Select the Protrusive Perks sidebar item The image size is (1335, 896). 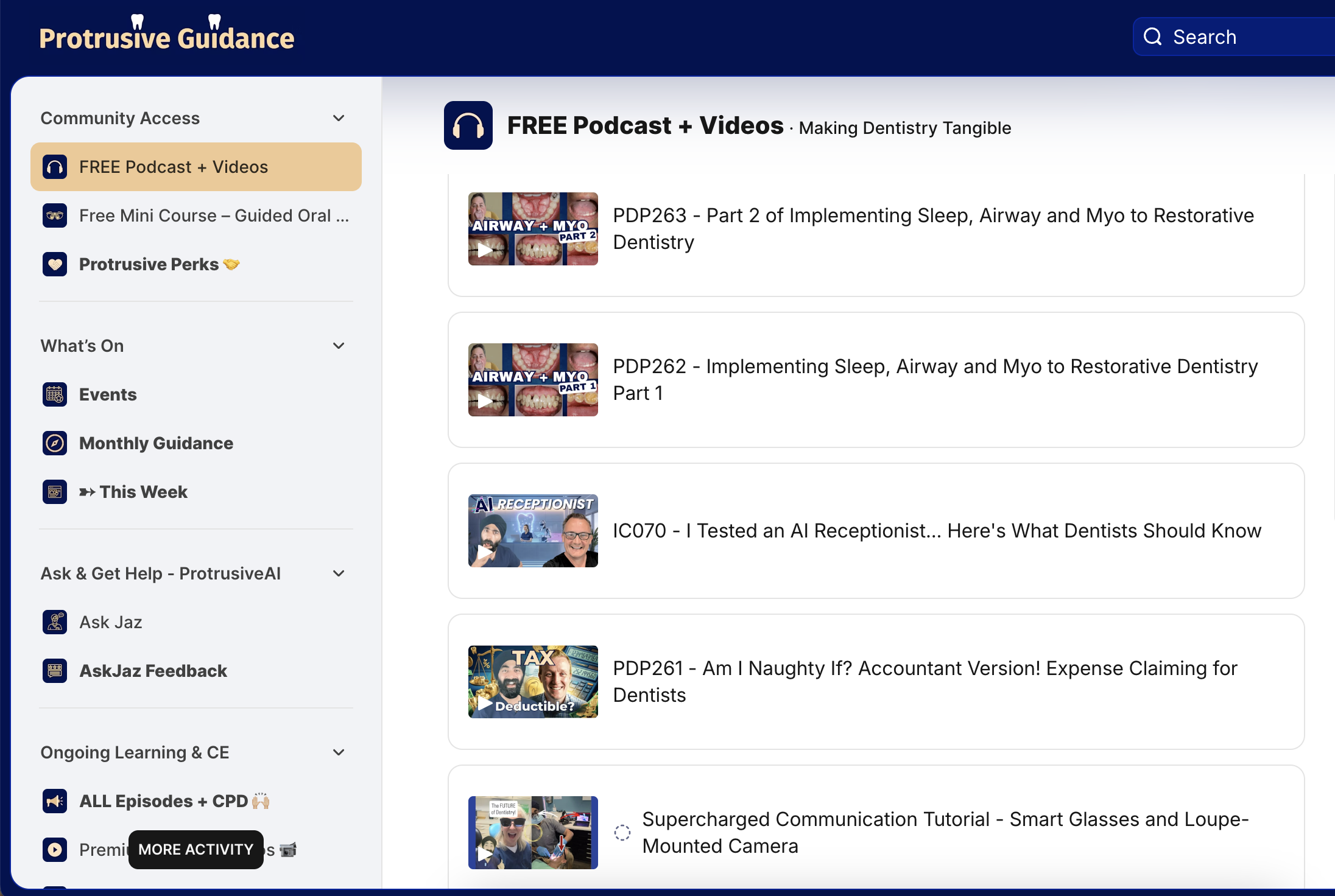[x=149, y=264]
